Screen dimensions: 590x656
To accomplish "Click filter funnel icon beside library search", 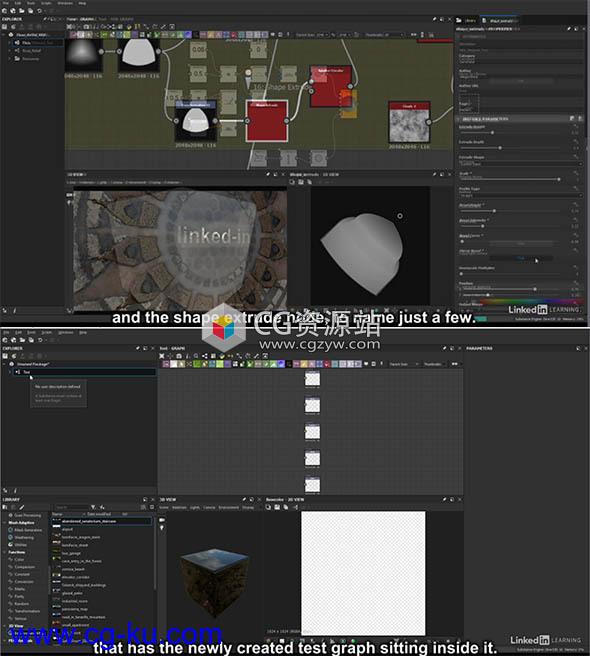I will (x=93, y=507).
